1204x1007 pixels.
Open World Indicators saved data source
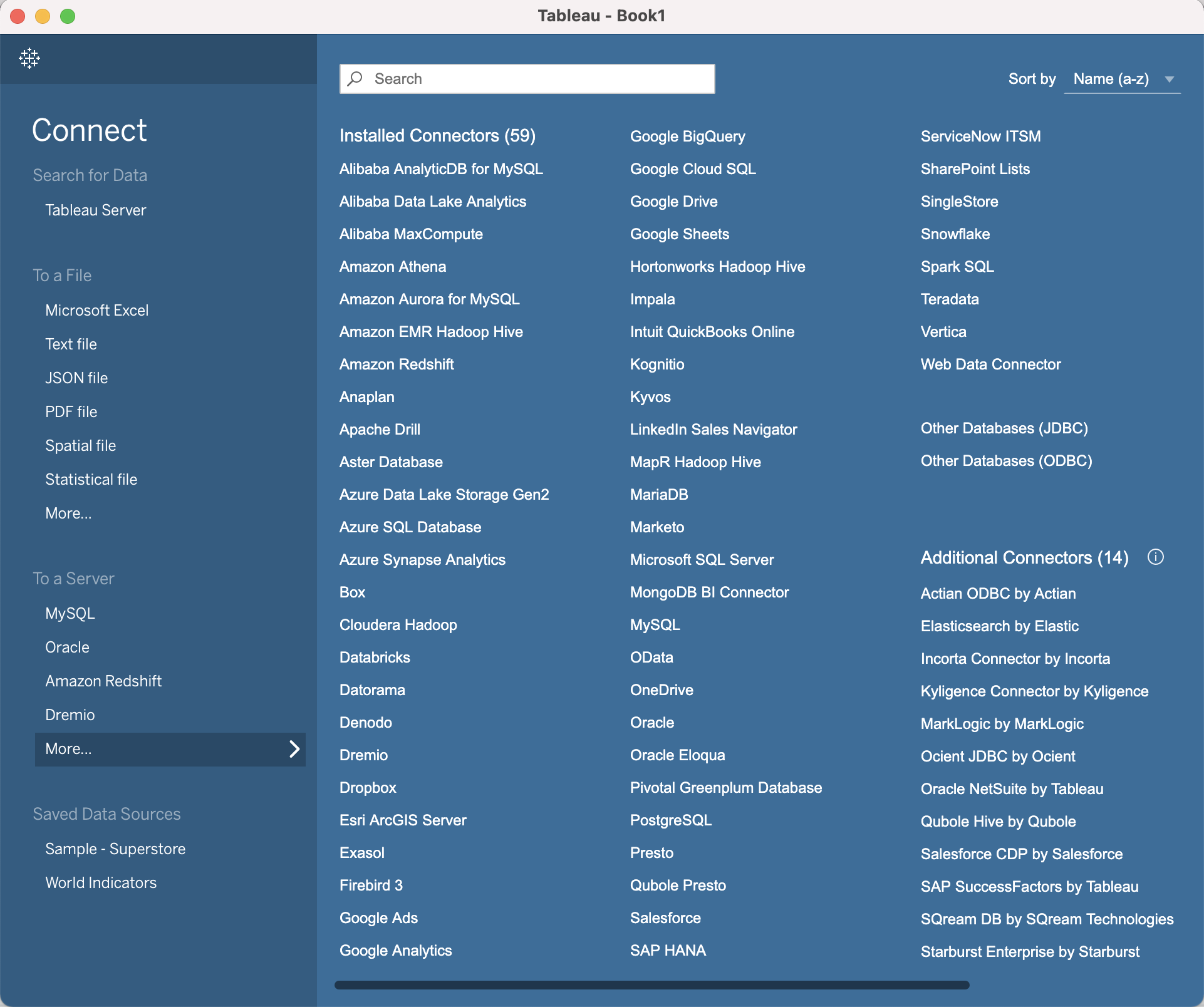click(101, 883)
